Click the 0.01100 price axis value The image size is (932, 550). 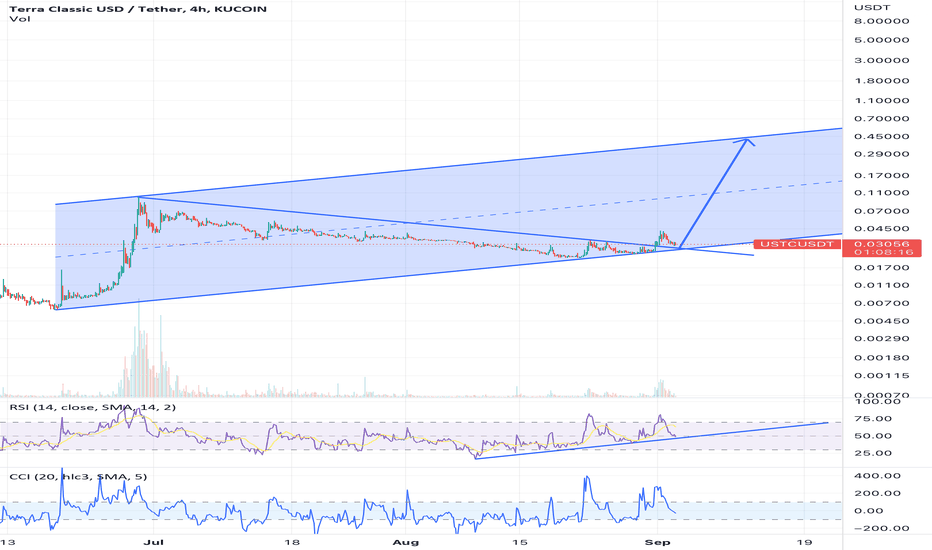(881, 285)
